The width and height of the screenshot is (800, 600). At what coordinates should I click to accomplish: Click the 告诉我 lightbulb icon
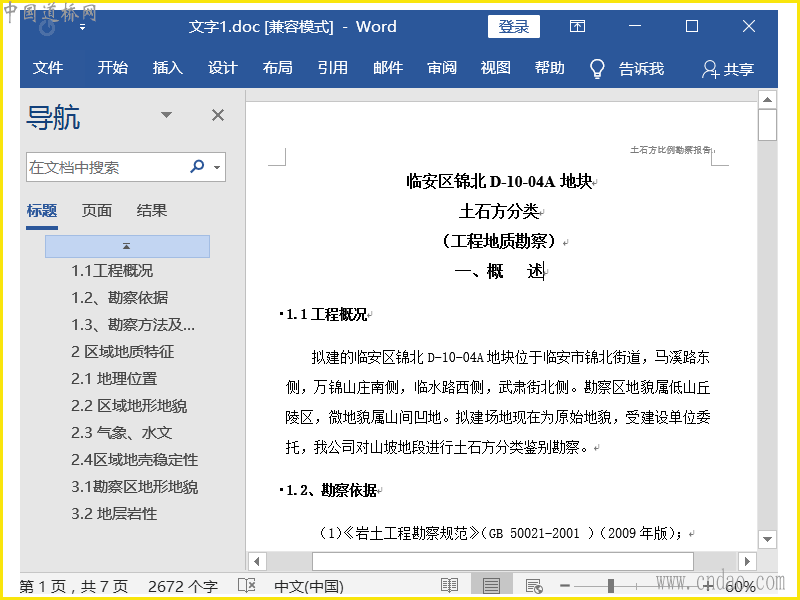click(x=597, y=68)
